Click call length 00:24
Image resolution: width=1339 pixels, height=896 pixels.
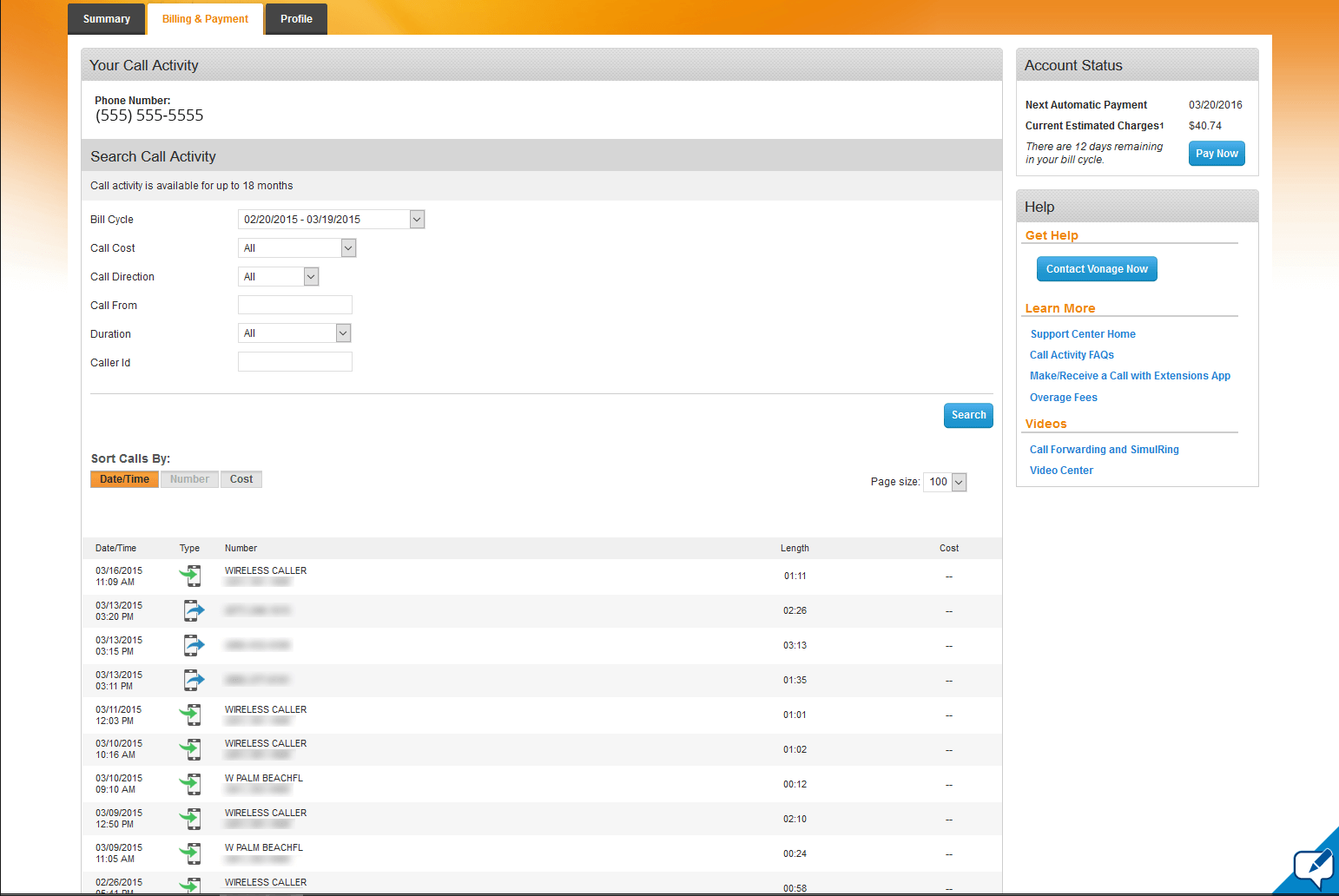pos(795,854)
